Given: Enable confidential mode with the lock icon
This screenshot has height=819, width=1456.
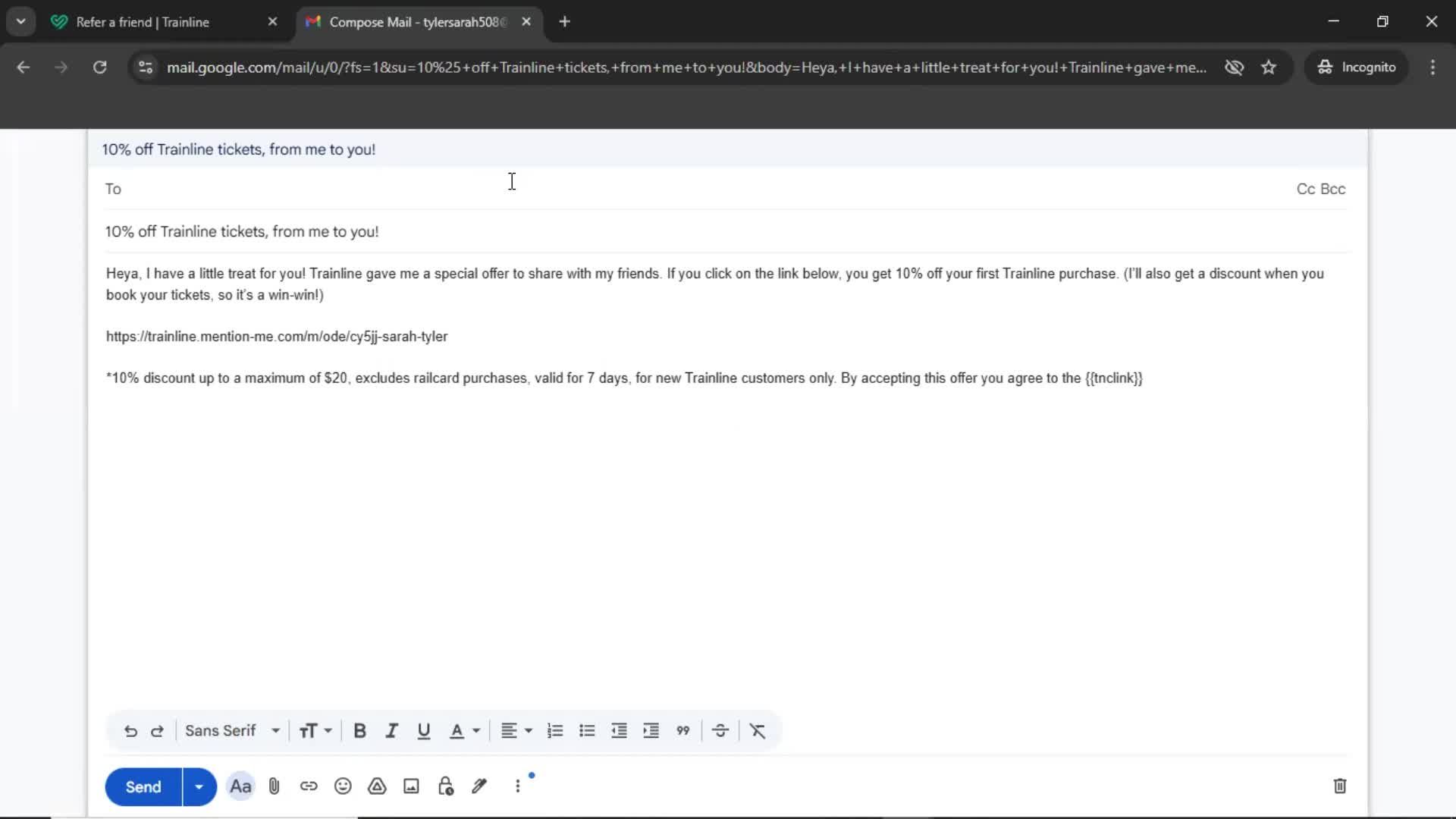Looking at the screenshot, I should pyautogui.click(x=445, y=786).
